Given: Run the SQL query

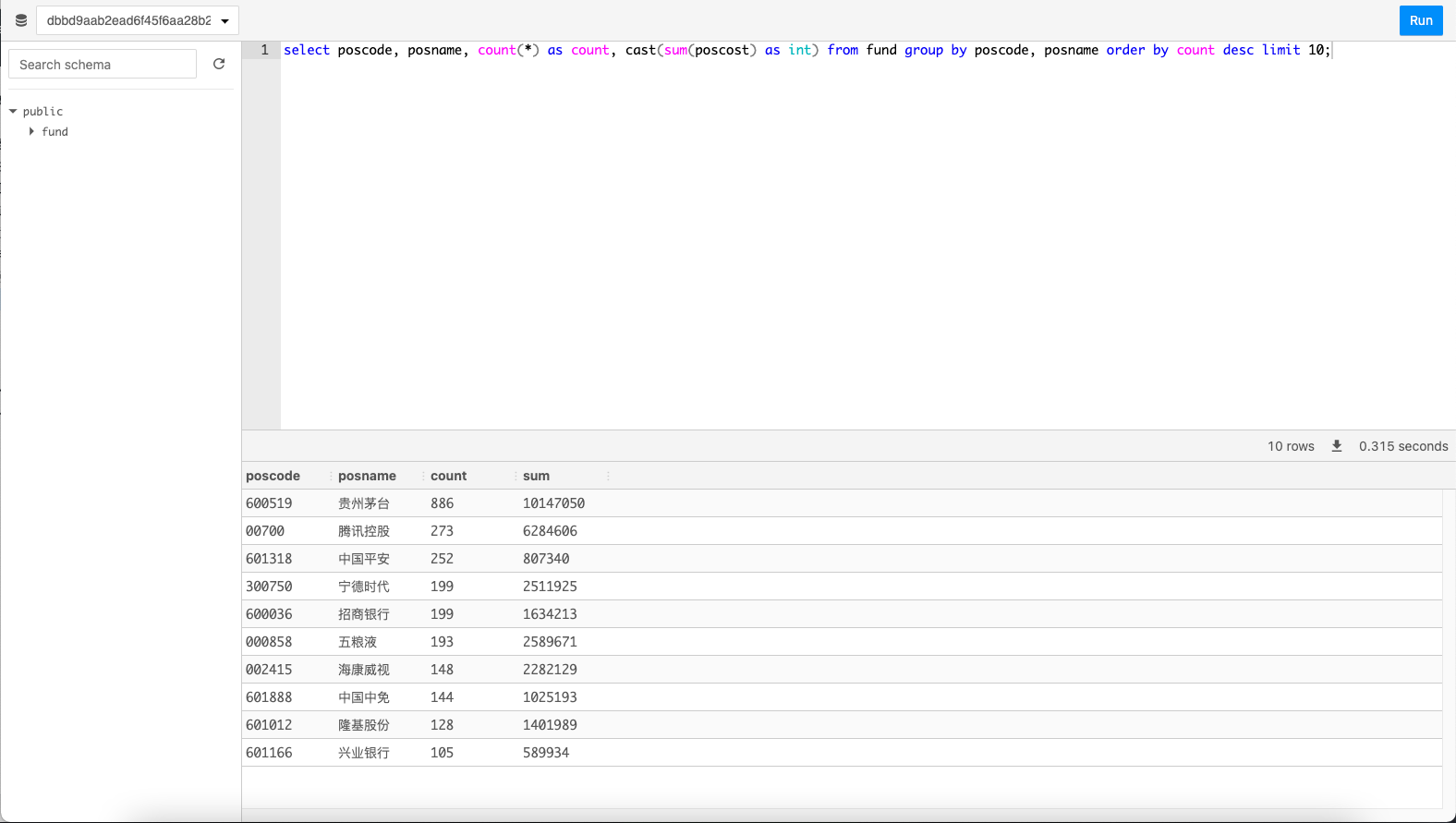Looking at the screenshot, I should (1421, 20).
